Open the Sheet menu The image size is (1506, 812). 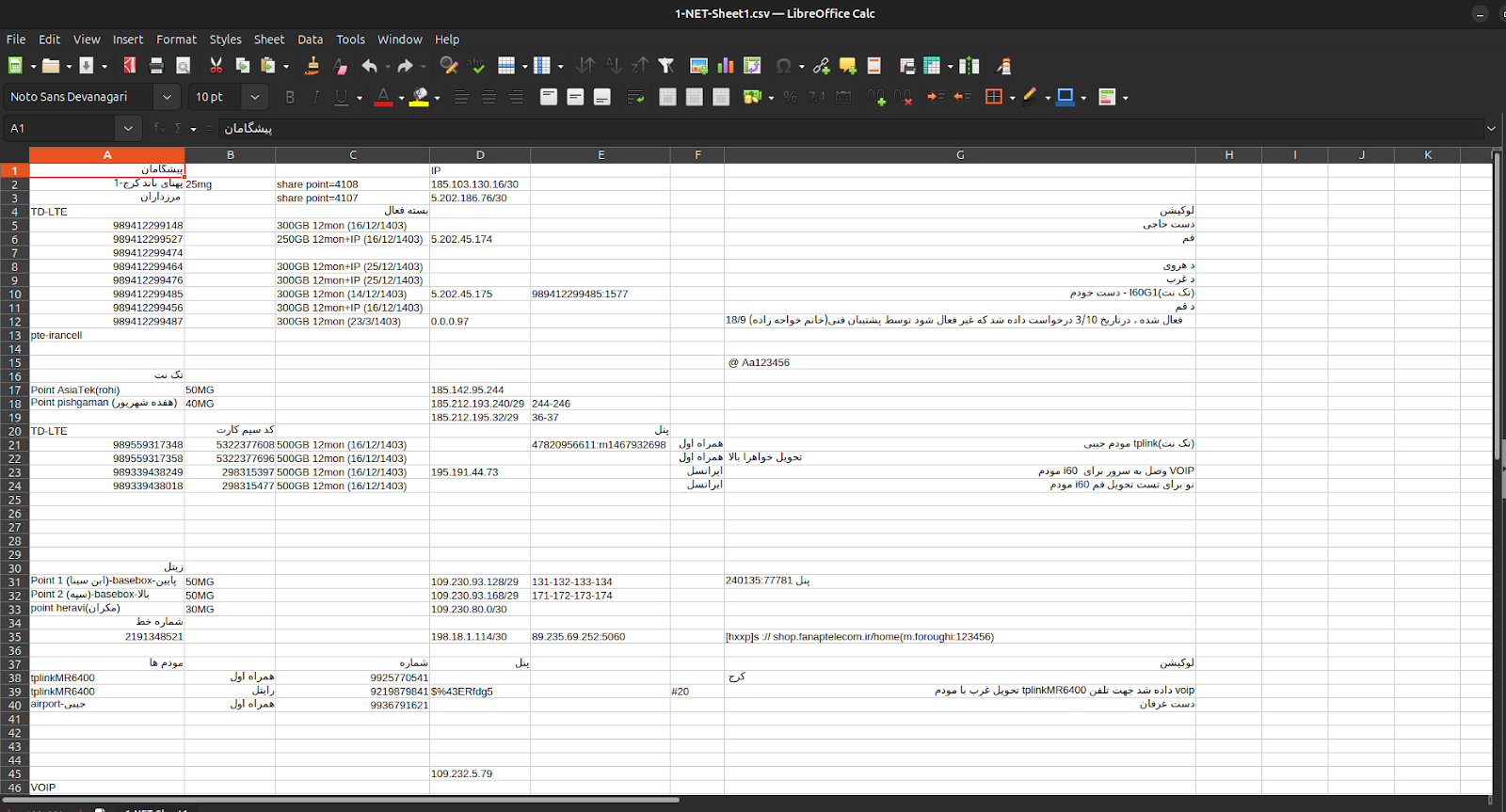pyautogui.click(x=269, y=40)
